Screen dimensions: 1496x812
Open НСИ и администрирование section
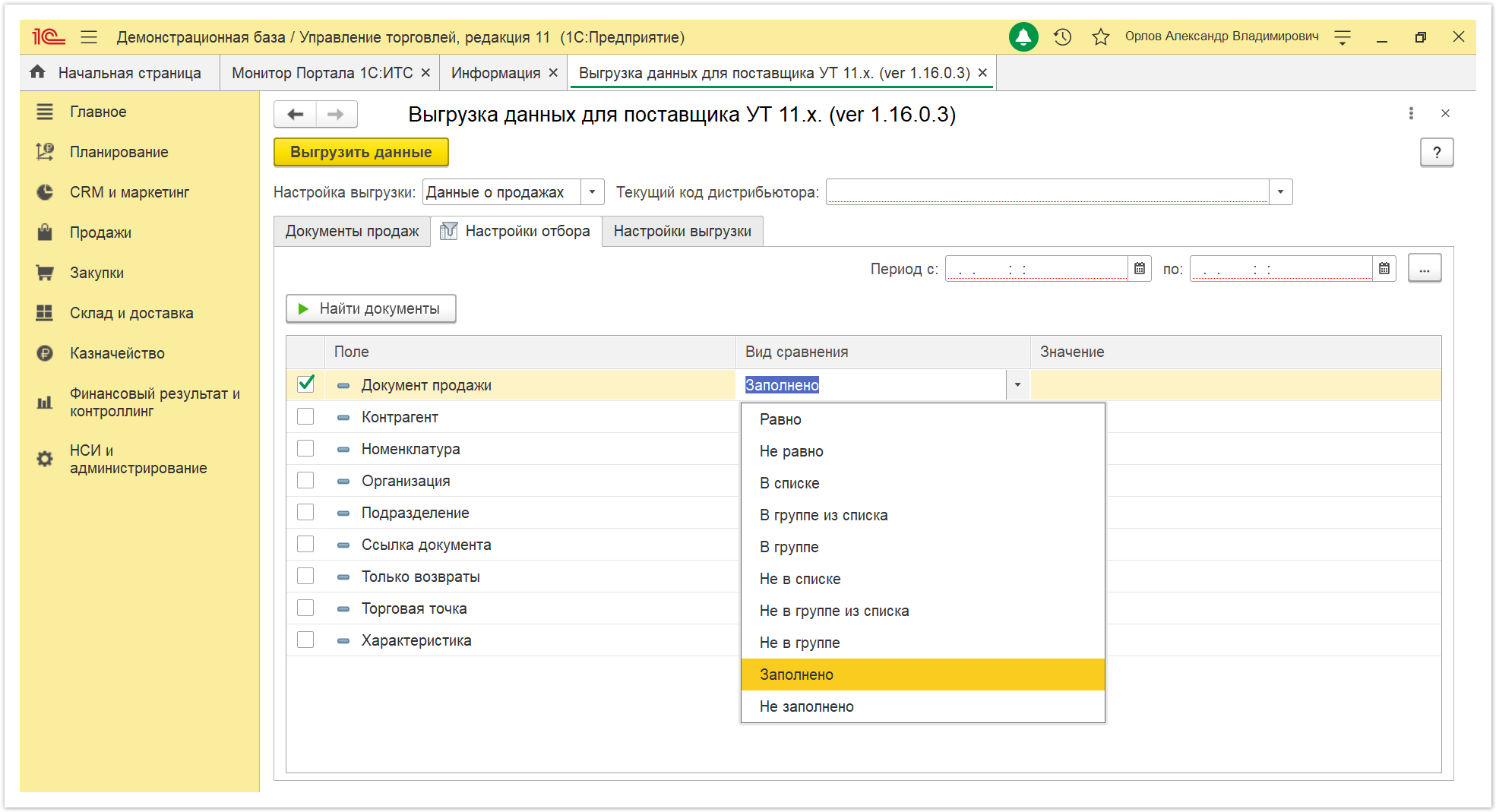pyautogui.click(x=138, y=459)
